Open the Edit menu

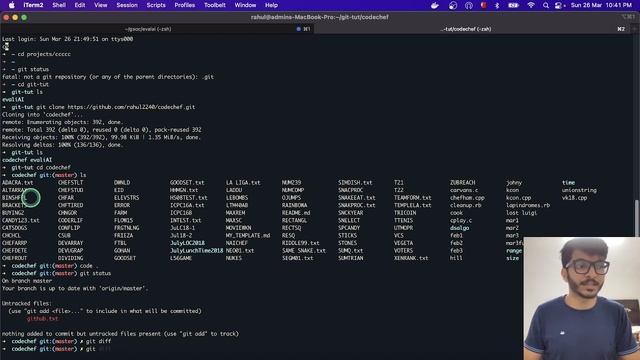[x=80, y=5]
